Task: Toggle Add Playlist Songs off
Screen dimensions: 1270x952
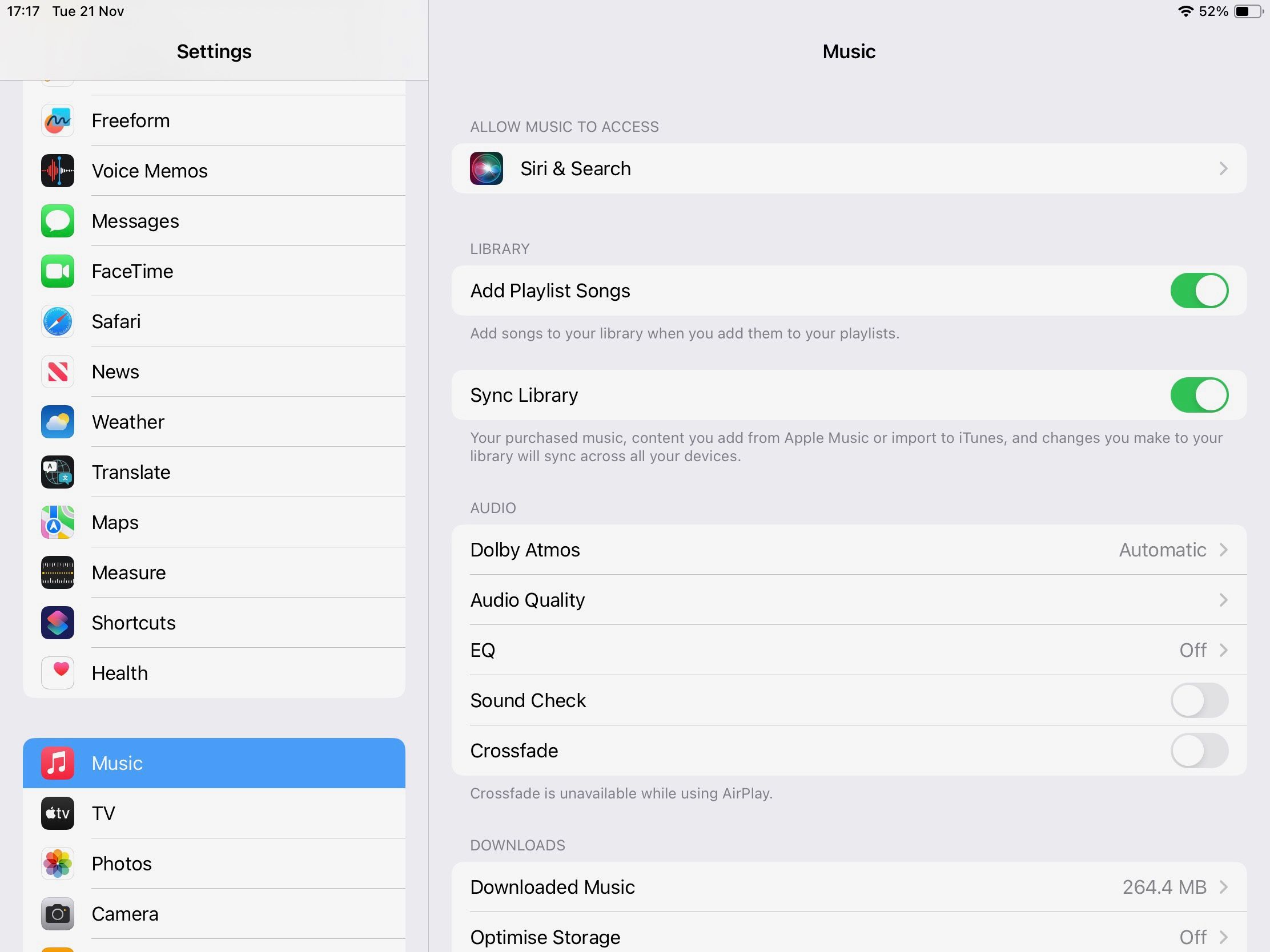Action: (1200, 291)
